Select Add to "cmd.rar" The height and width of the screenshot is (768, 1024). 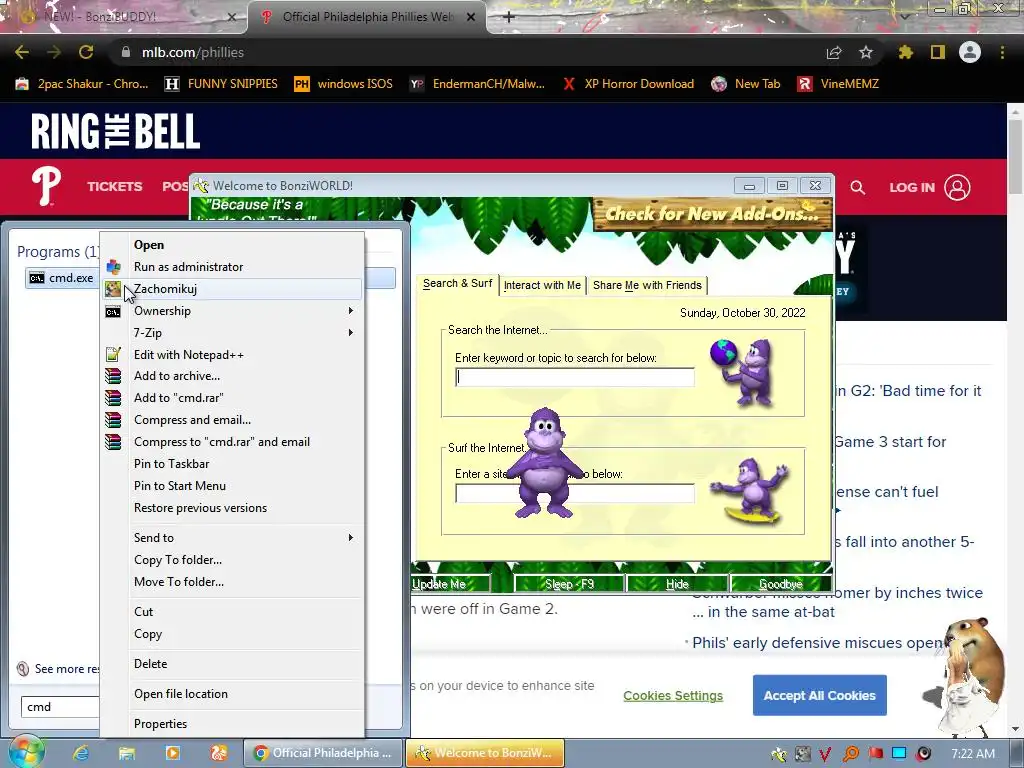click(x=232, y=398)
